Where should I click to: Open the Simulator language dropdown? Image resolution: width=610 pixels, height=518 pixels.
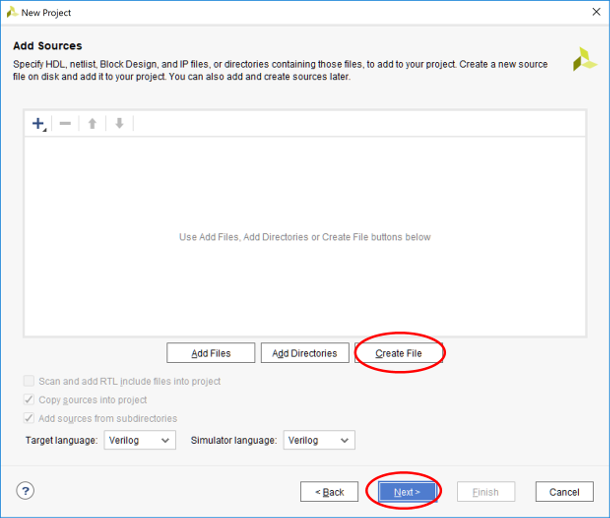(x=319, y=440)
